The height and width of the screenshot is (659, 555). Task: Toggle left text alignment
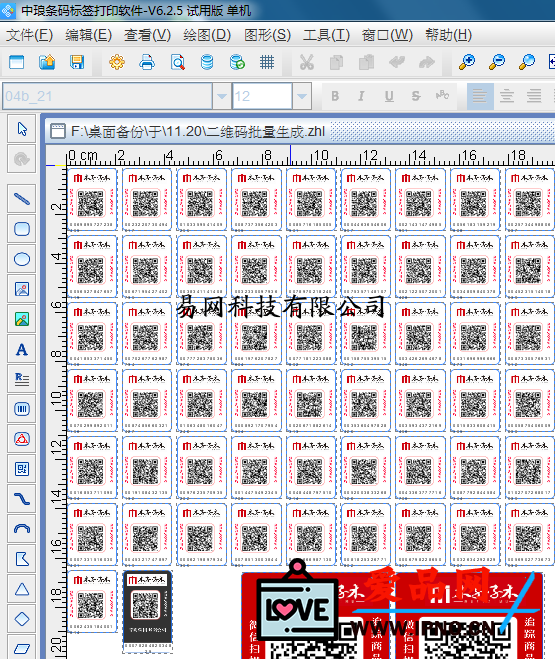480,96
